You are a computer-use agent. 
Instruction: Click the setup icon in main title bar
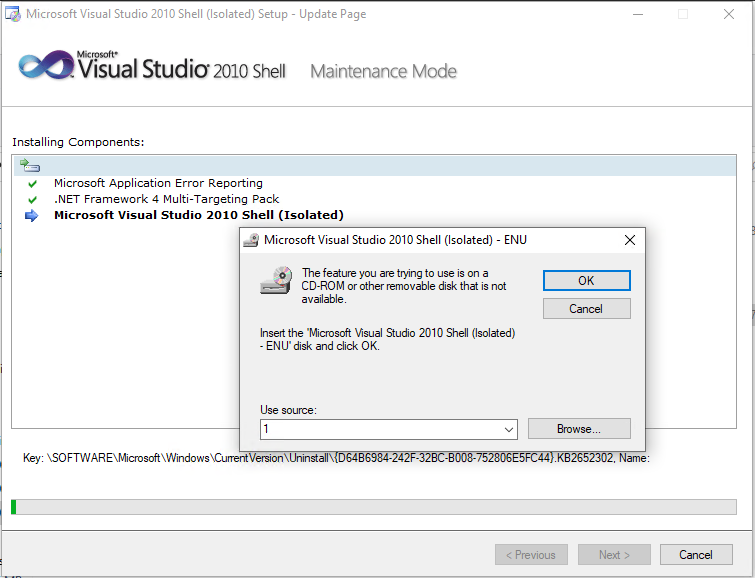tap(13, 14)
